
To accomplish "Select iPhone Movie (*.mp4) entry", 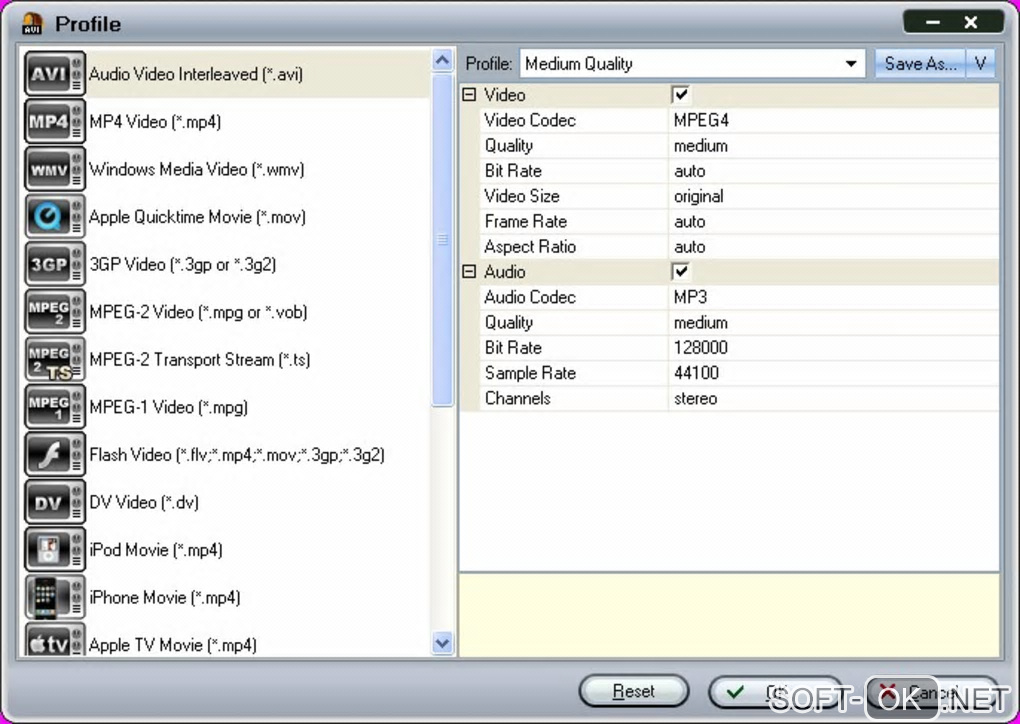I will [x=226, y=597].
